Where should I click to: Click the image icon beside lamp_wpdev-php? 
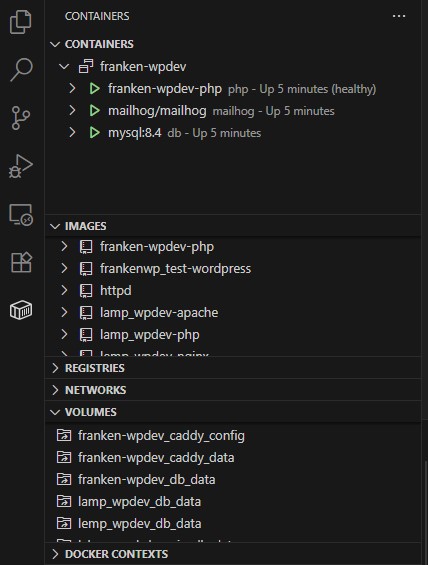pyautogui.click(x=86, y=335)
